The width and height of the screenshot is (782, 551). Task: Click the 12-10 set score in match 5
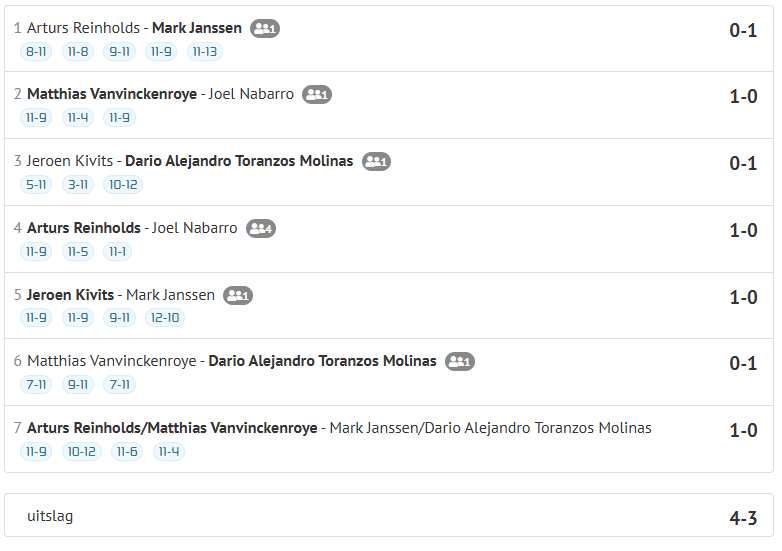(x=164, y=318)
